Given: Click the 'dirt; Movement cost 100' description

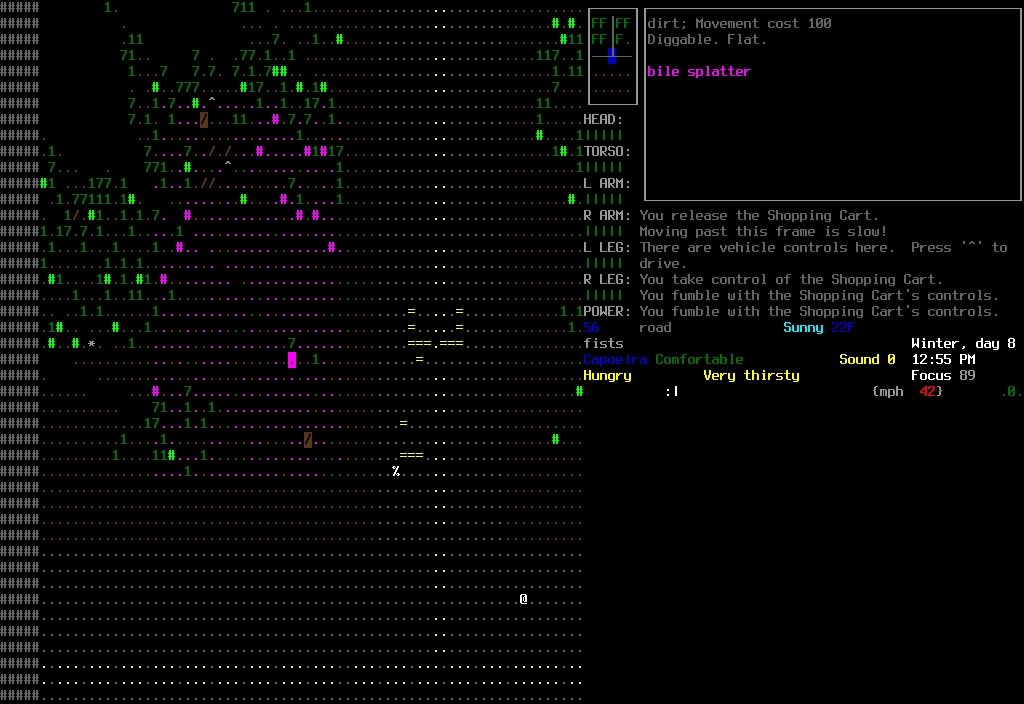Looking at the screenshot, I should click(739, 23).
